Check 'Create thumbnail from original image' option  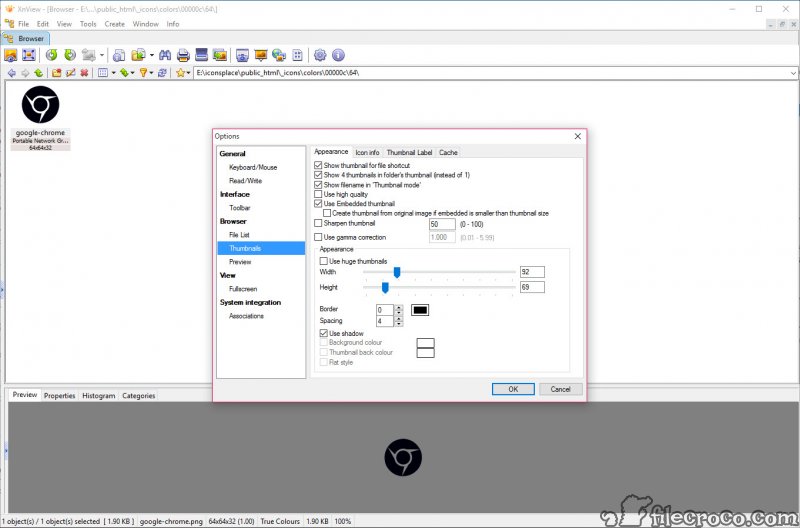(327, 213)
